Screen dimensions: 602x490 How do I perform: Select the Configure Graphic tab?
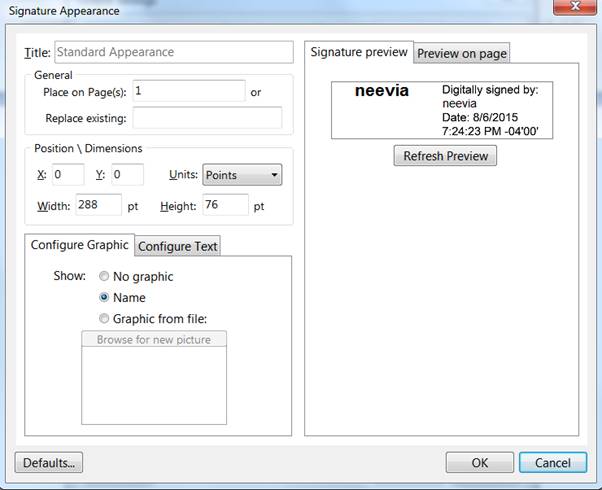point(79,245)
